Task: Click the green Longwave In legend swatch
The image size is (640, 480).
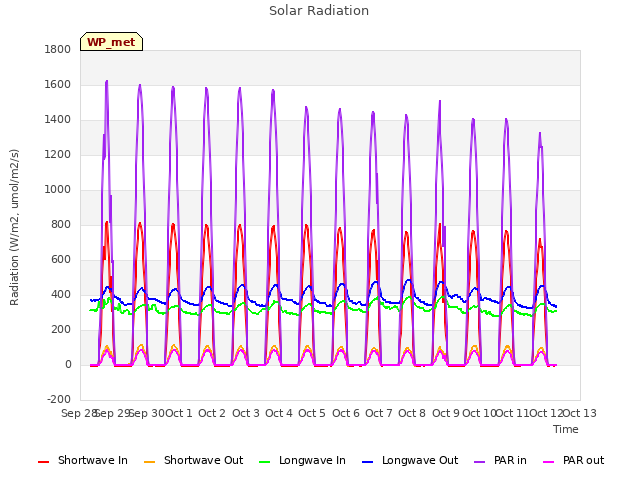Action: [264, 462]
